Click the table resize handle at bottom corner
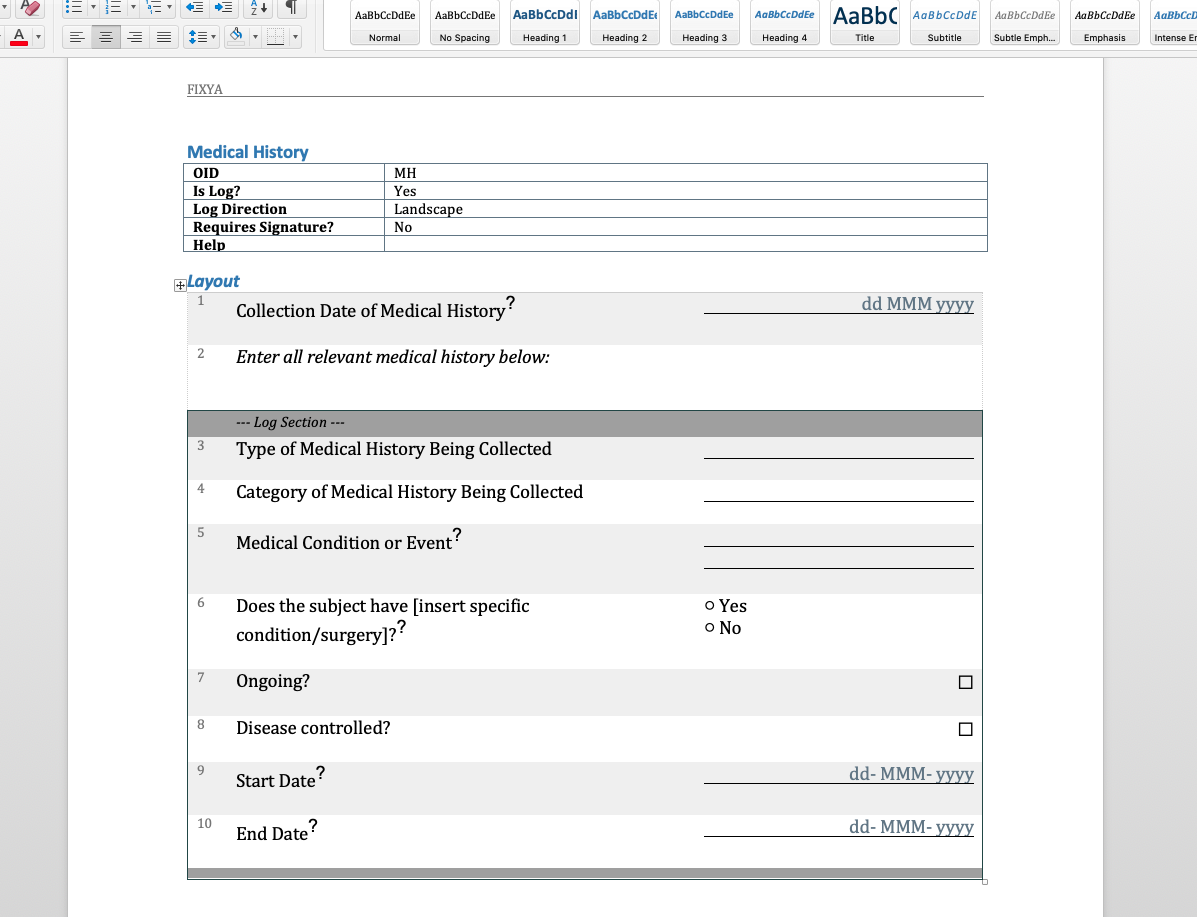 coord(985,882)
